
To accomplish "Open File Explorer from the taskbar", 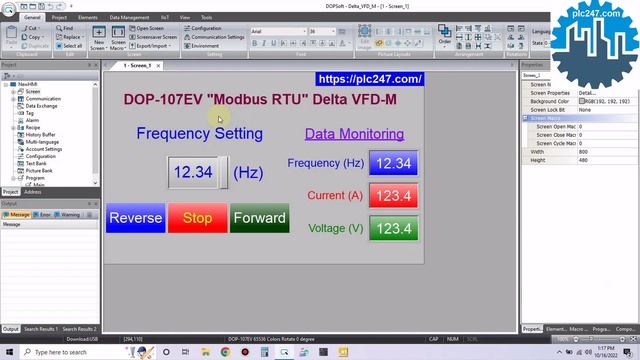I will click(x=206, y=352).
